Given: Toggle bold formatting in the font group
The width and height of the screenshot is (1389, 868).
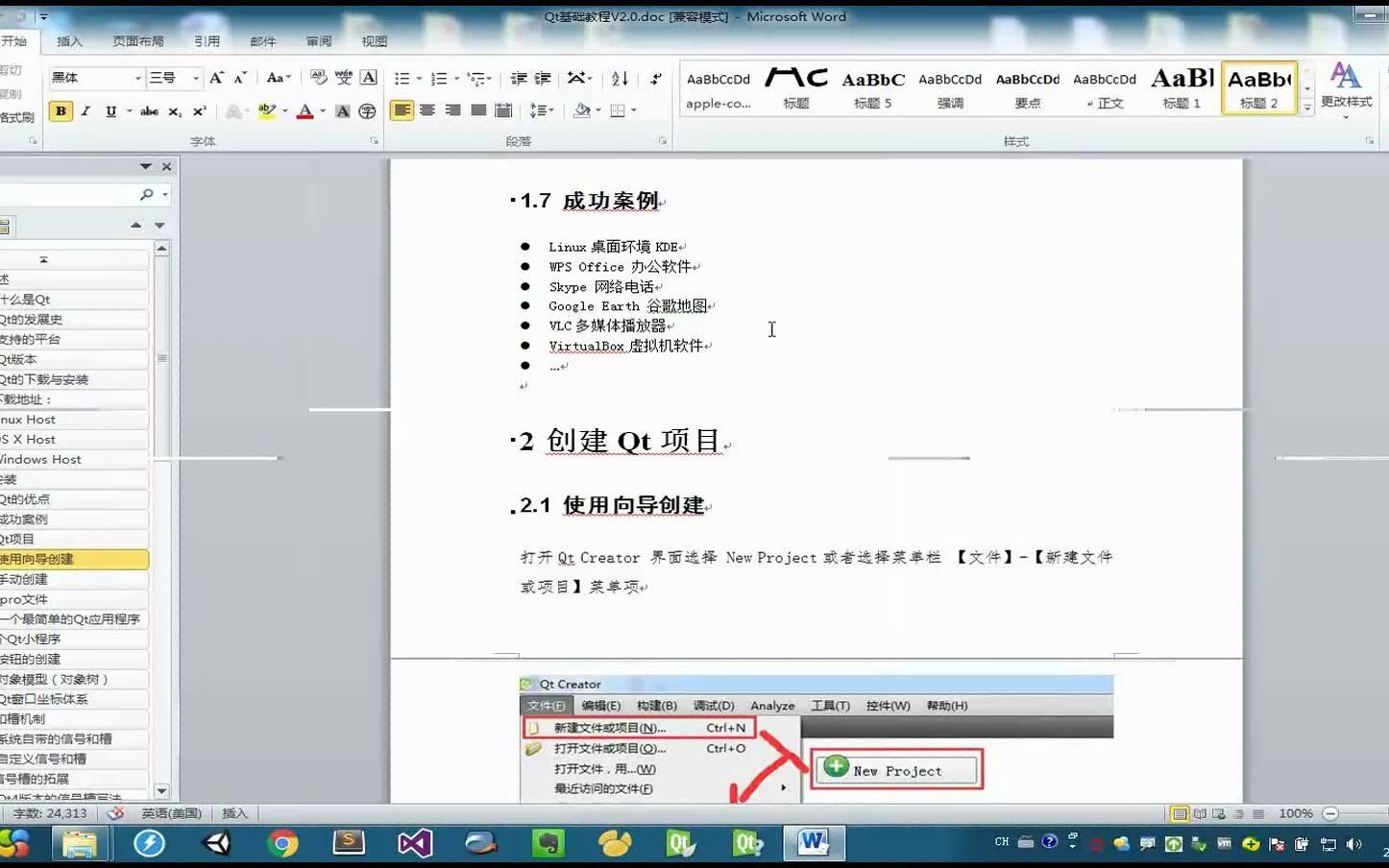Looking at the screenshot, I should 61,111.
